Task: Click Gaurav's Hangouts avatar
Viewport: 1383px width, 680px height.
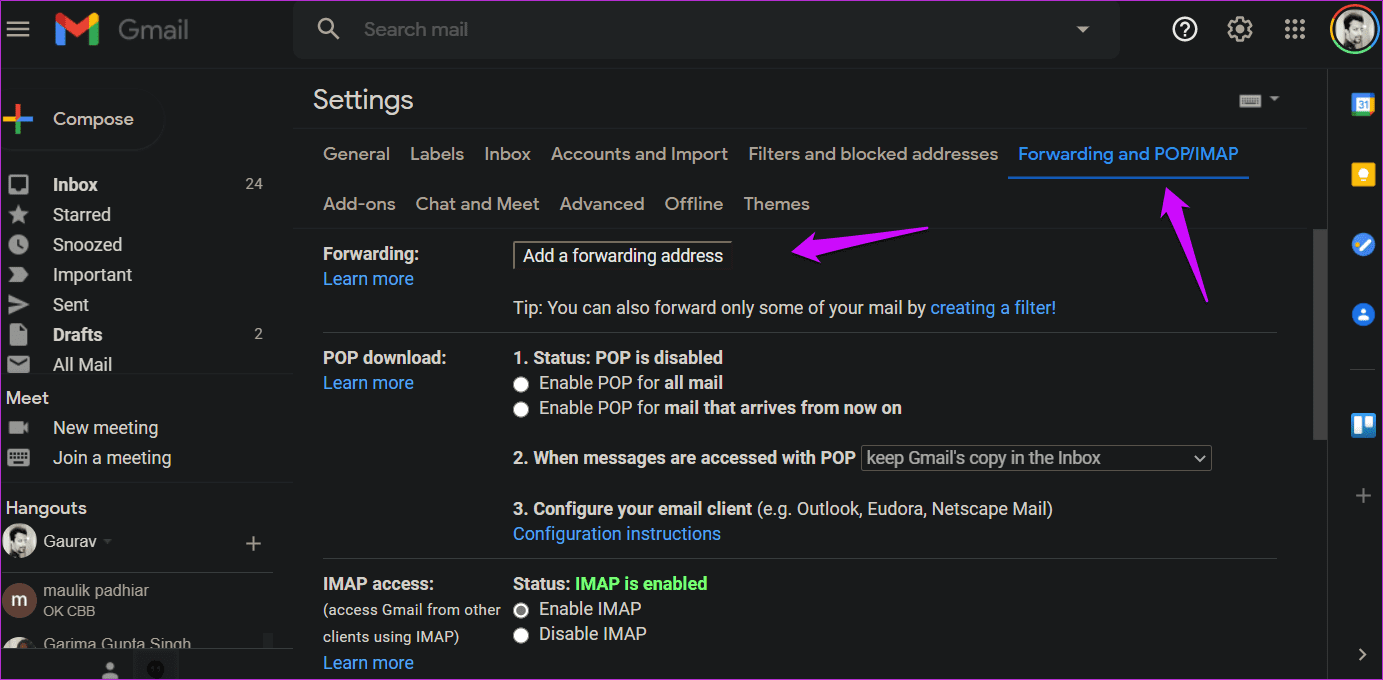Action: tap(19, 542)
